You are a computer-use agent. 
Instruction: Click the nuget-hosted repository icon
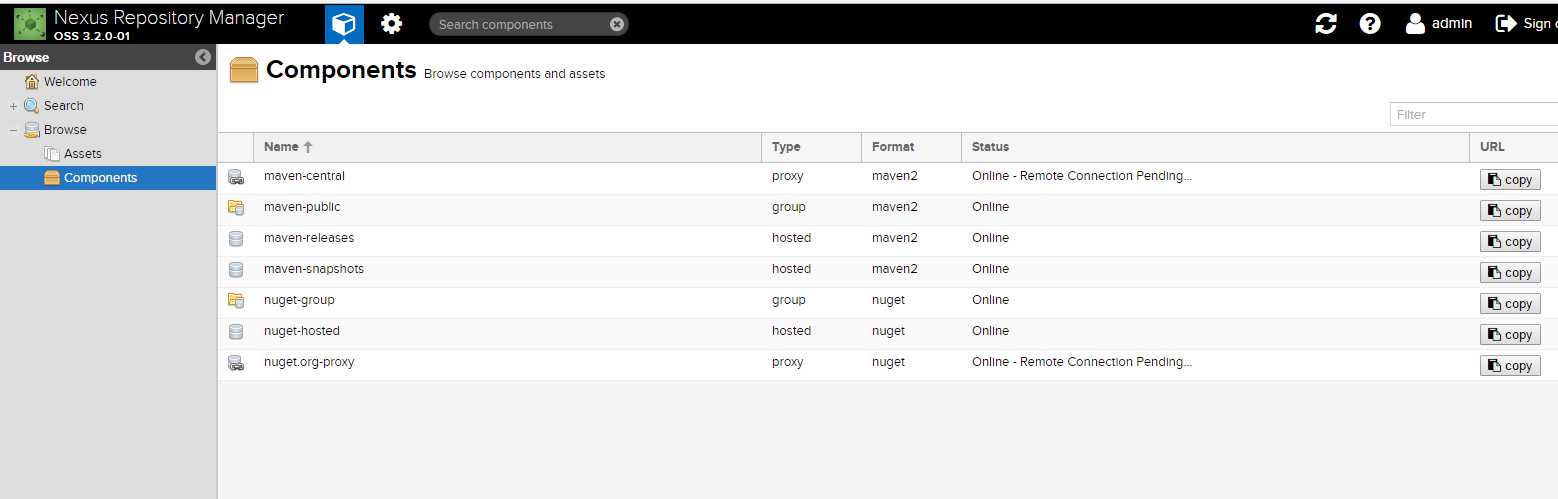236,332
